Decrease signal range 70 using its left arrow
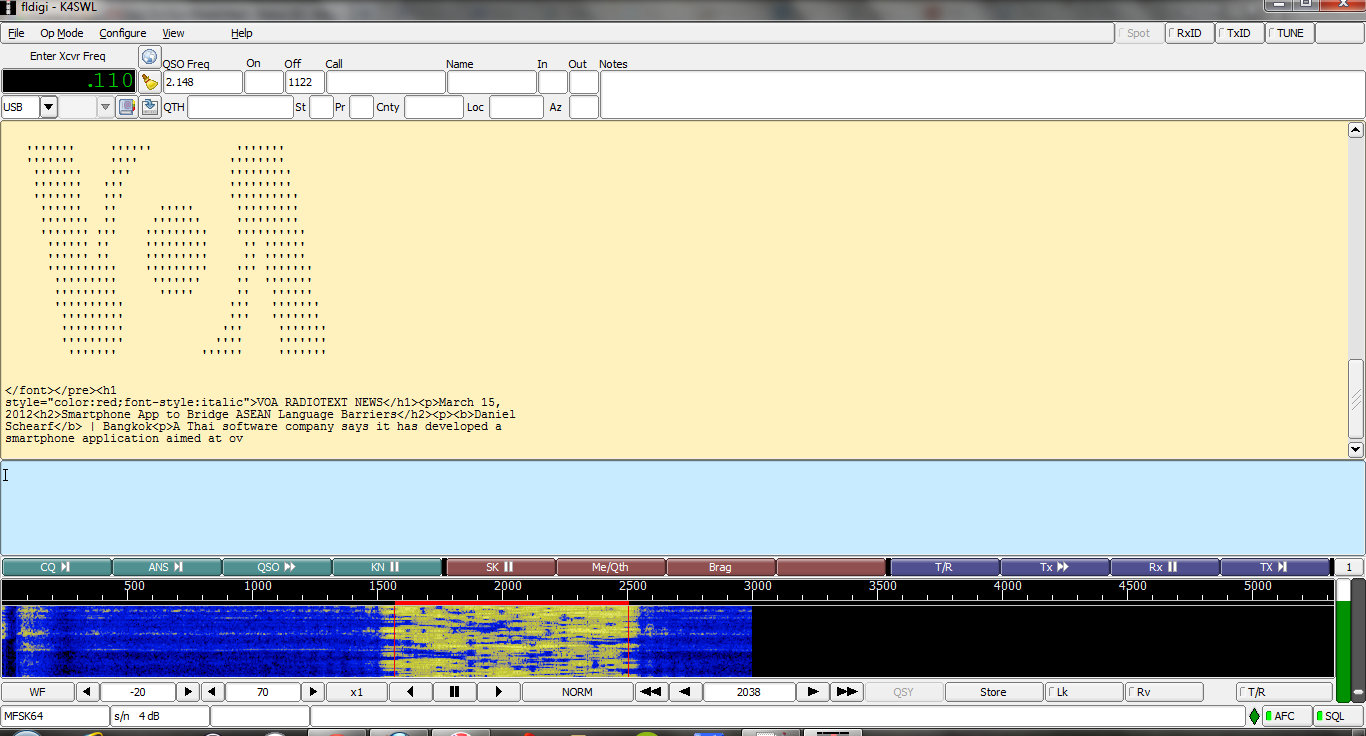This screenshot has width=1366, height=736. (x=213, y=692)
